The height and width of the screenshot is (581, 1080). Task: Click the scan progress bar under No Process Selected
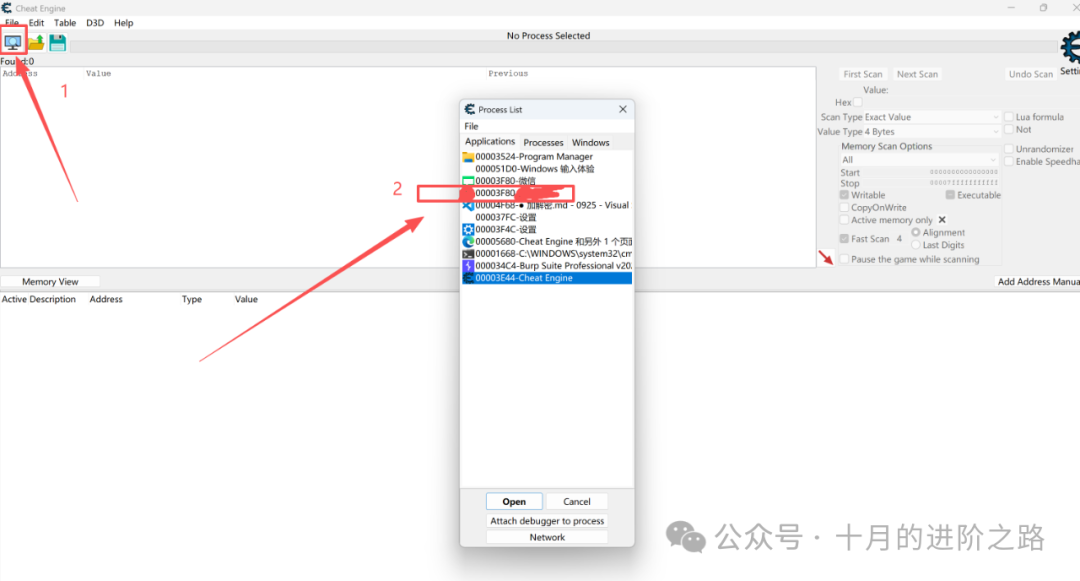click(563, 47)
